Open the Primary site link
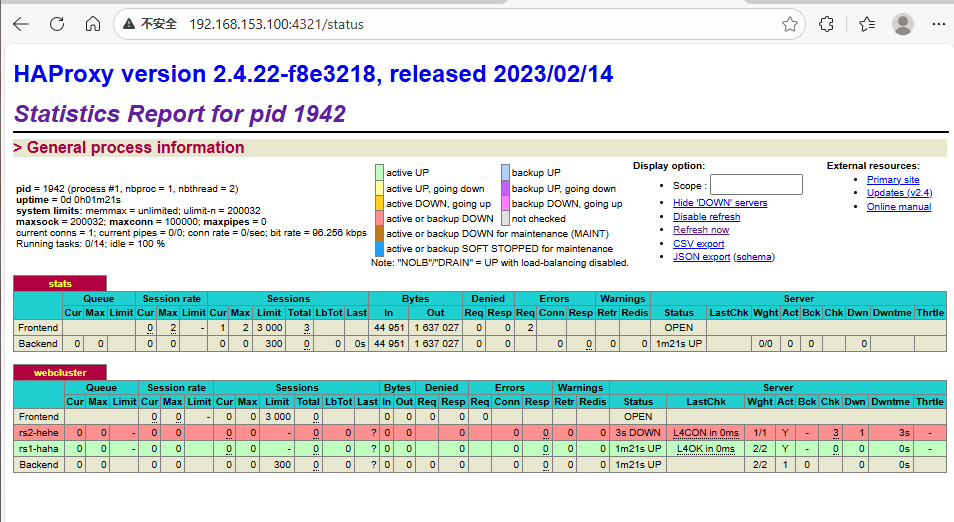The width and height of the screenshot is (954, 522). [893, 179]
